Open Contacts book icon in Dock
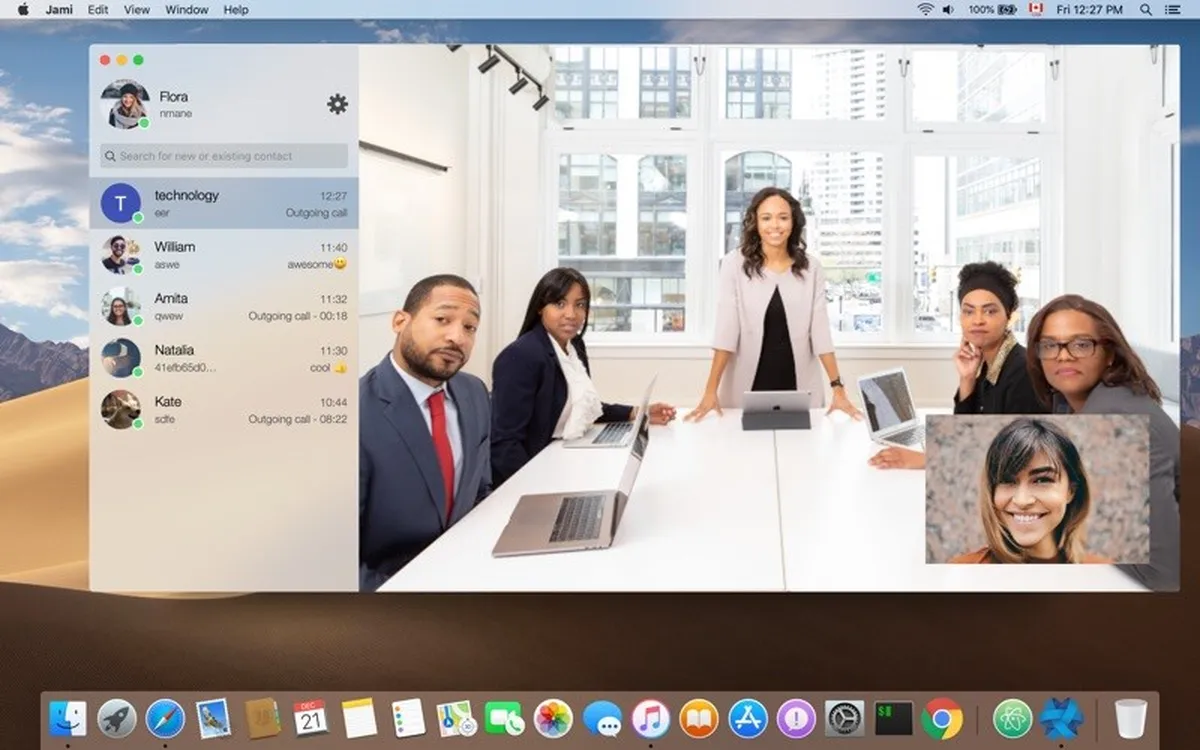1200x750 pixels. [263, 718]
